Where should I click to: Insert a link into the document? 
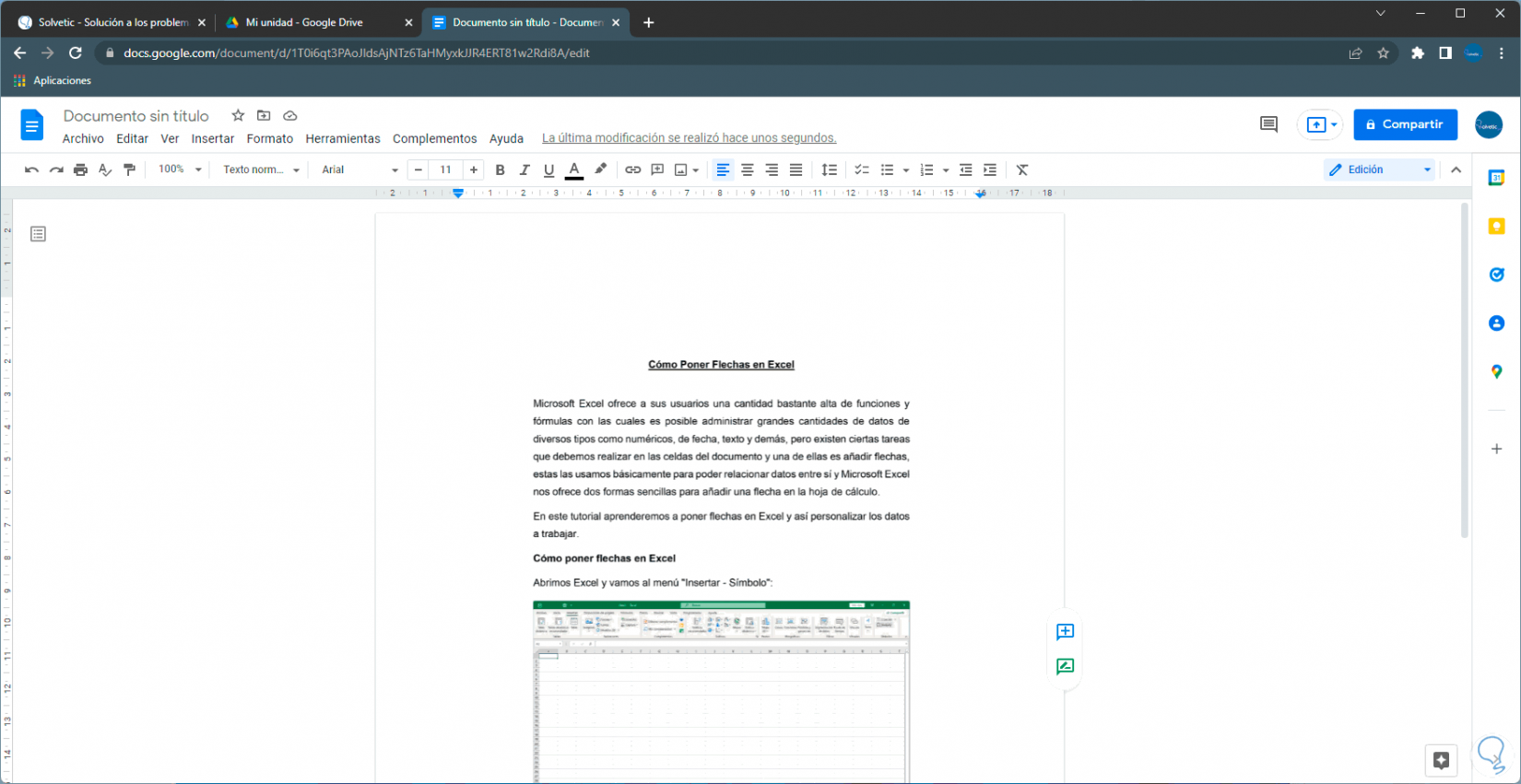(632, 170)
